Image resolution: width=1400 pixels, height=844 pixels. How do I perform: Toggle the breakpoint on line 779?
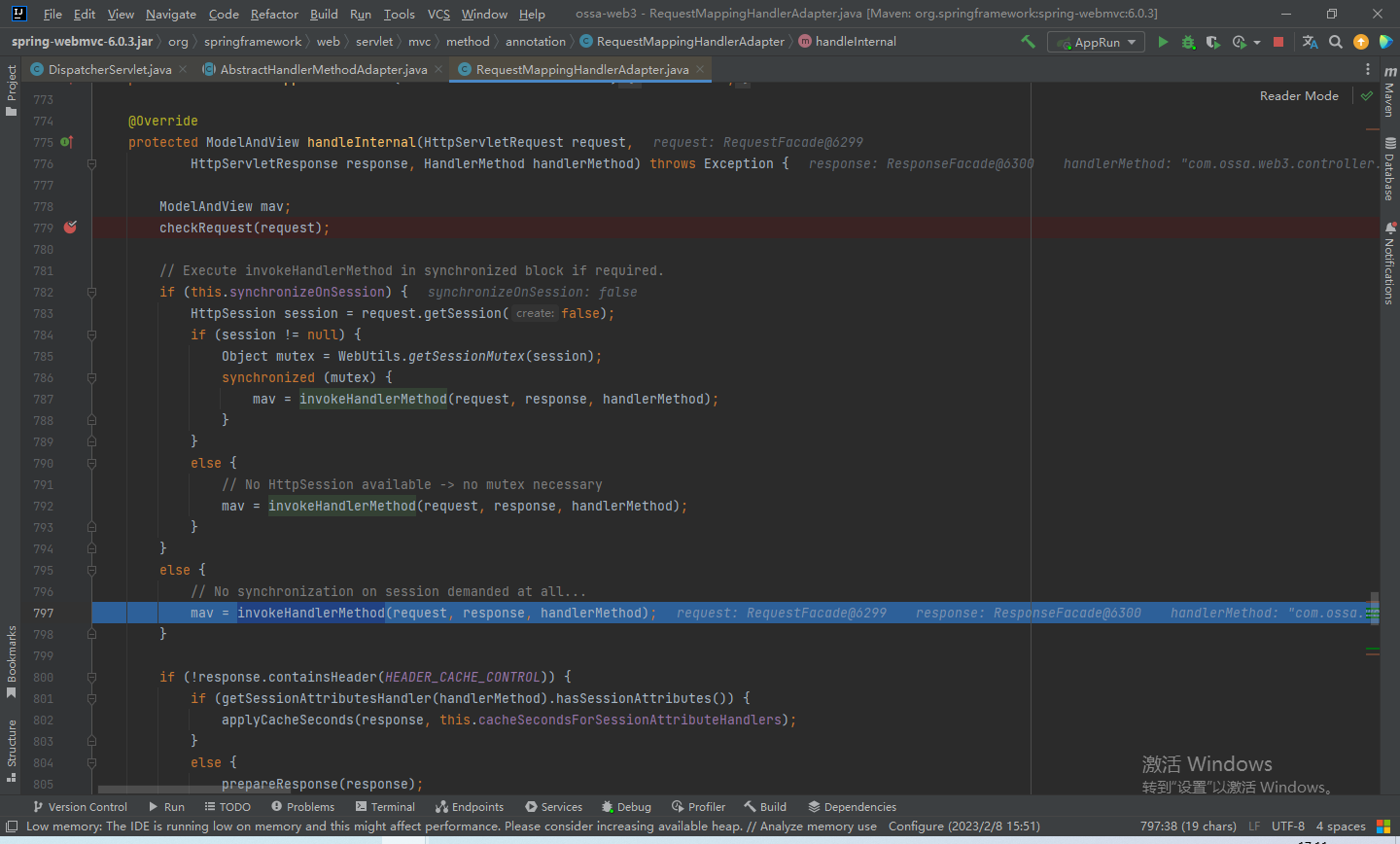[70, 227]
